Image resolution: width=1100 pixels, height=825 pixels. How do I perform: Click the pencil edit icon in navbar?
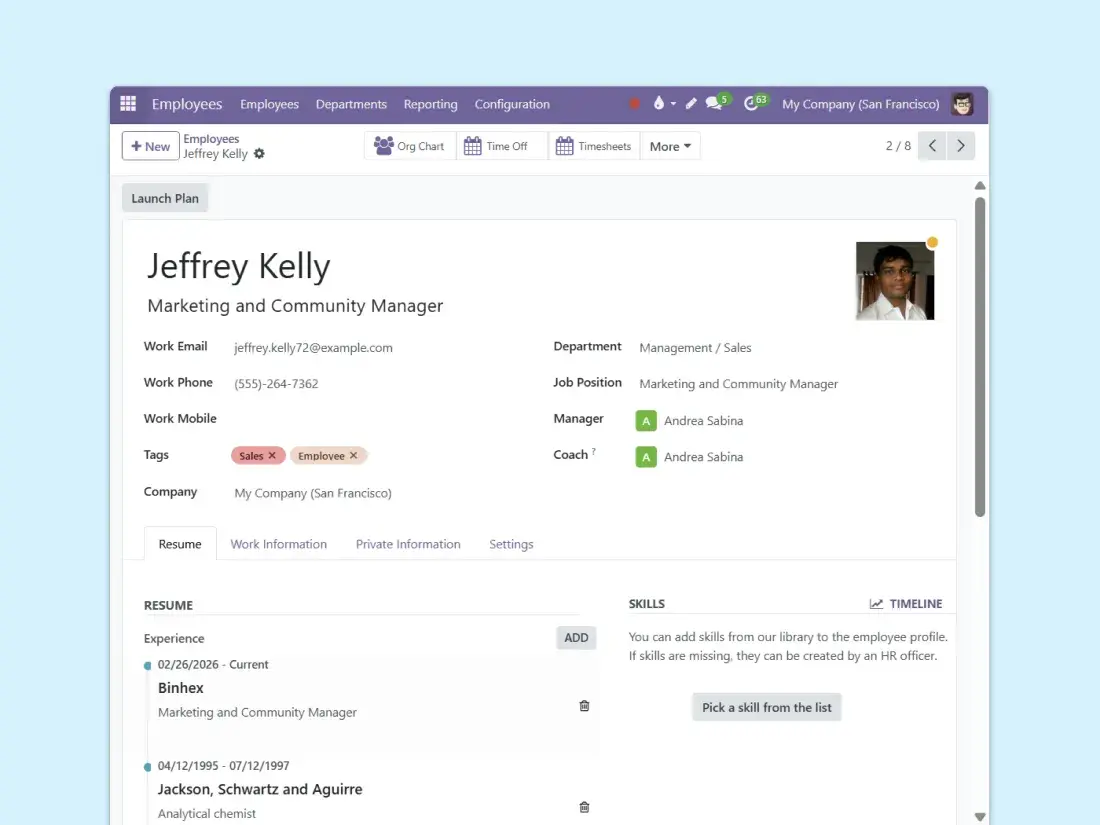[691, 104]
